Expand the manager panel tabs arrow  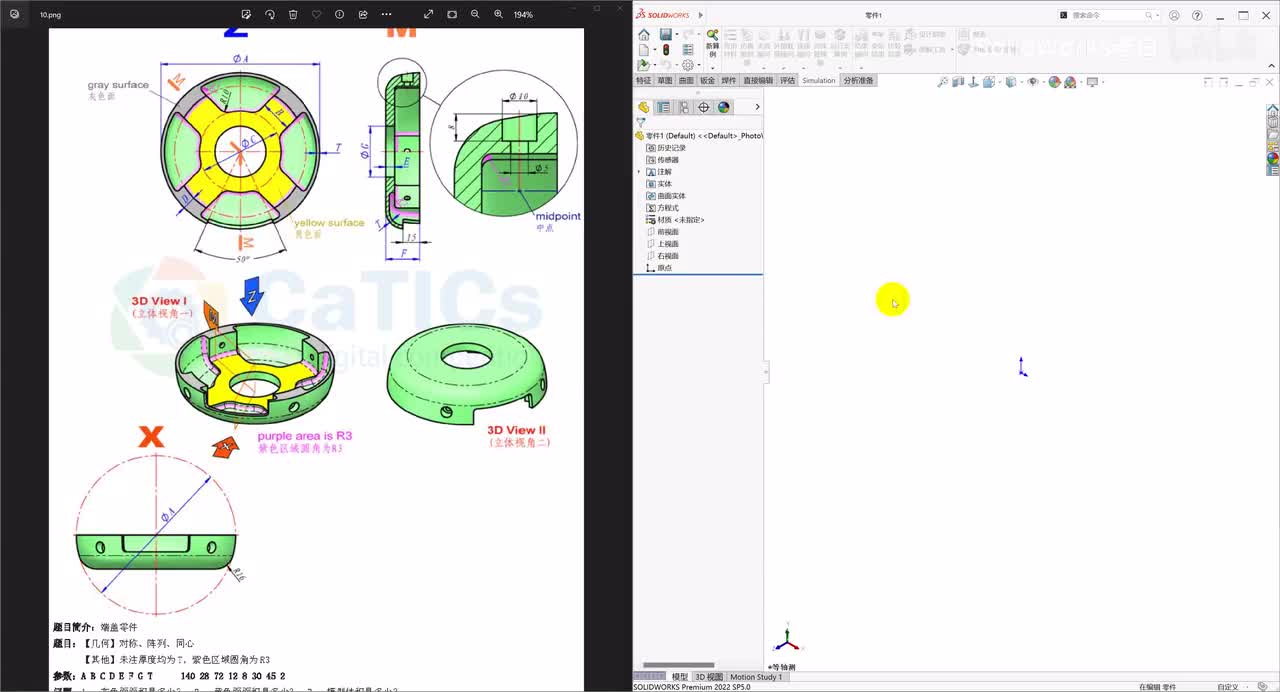click(757, 107)
